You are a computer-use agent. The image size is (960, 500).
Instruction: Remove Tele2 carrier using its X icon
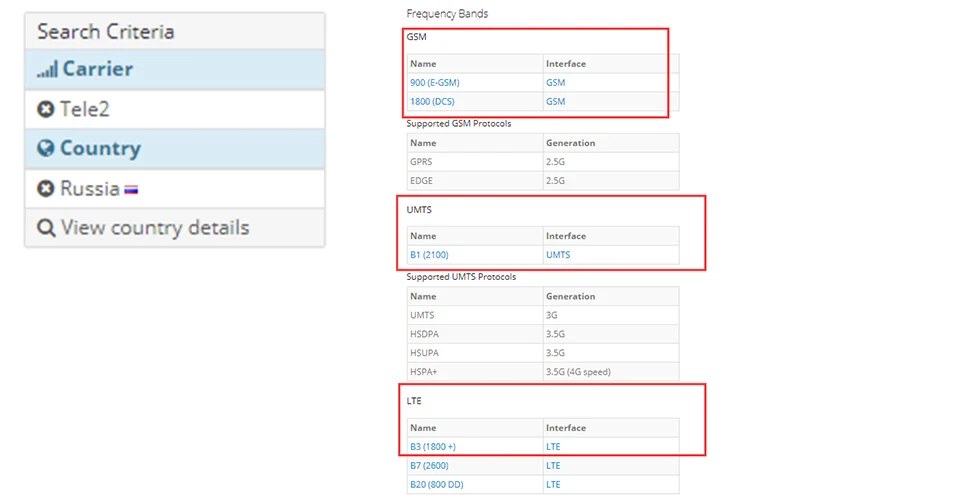click(45, 109)
